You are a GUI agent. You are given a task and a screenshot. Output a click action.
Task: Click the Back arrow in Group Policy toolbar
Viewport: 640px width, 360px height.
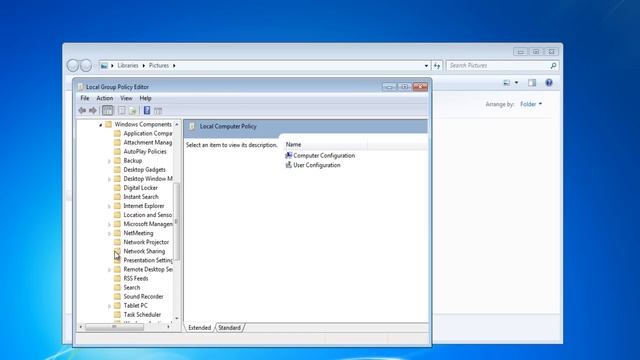click(82, 110)
